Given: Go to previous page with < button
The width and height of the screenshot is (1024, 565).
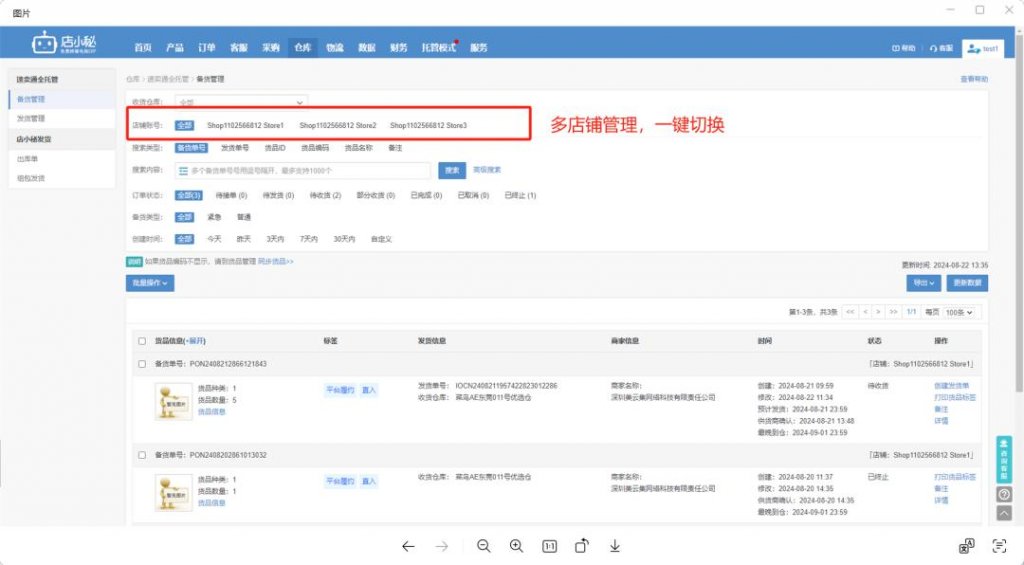Looking at the screenshot, I should click(x=865, y=312).
